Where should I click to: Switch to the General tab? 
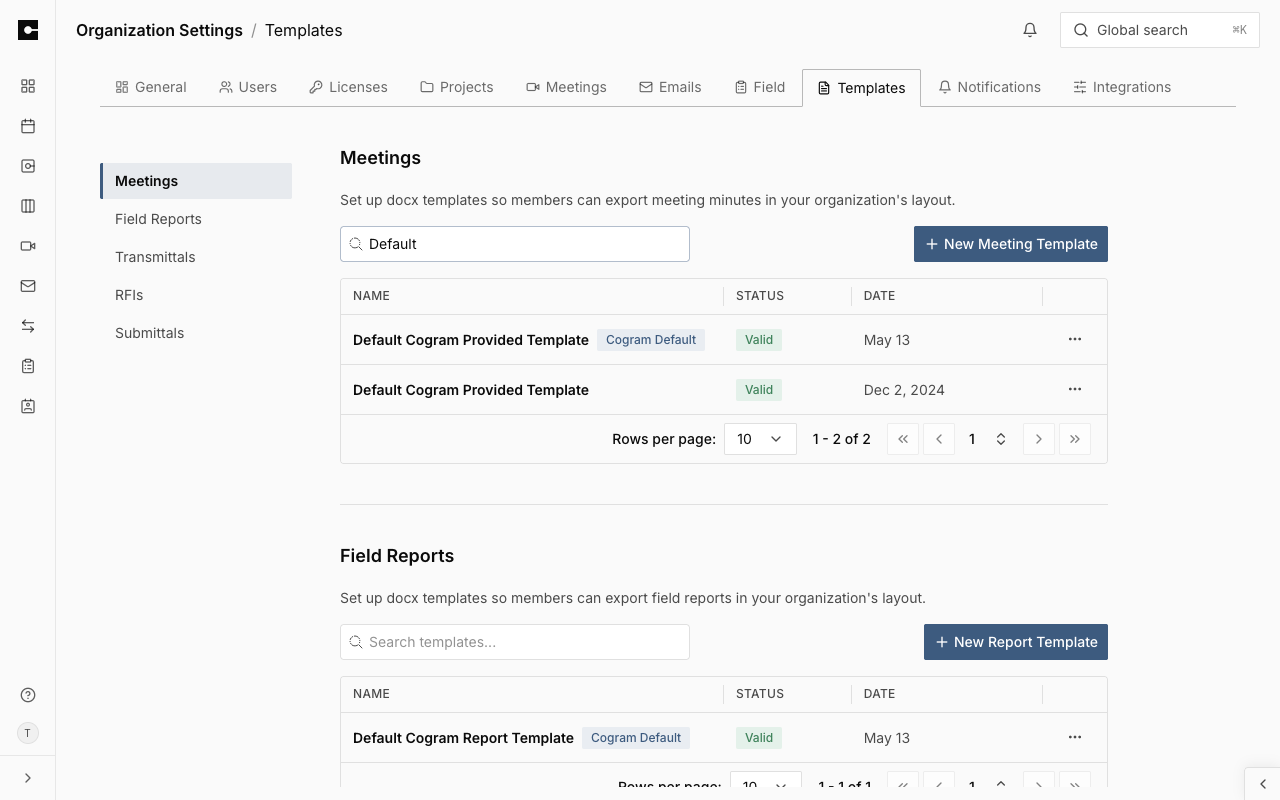[151, 87]
